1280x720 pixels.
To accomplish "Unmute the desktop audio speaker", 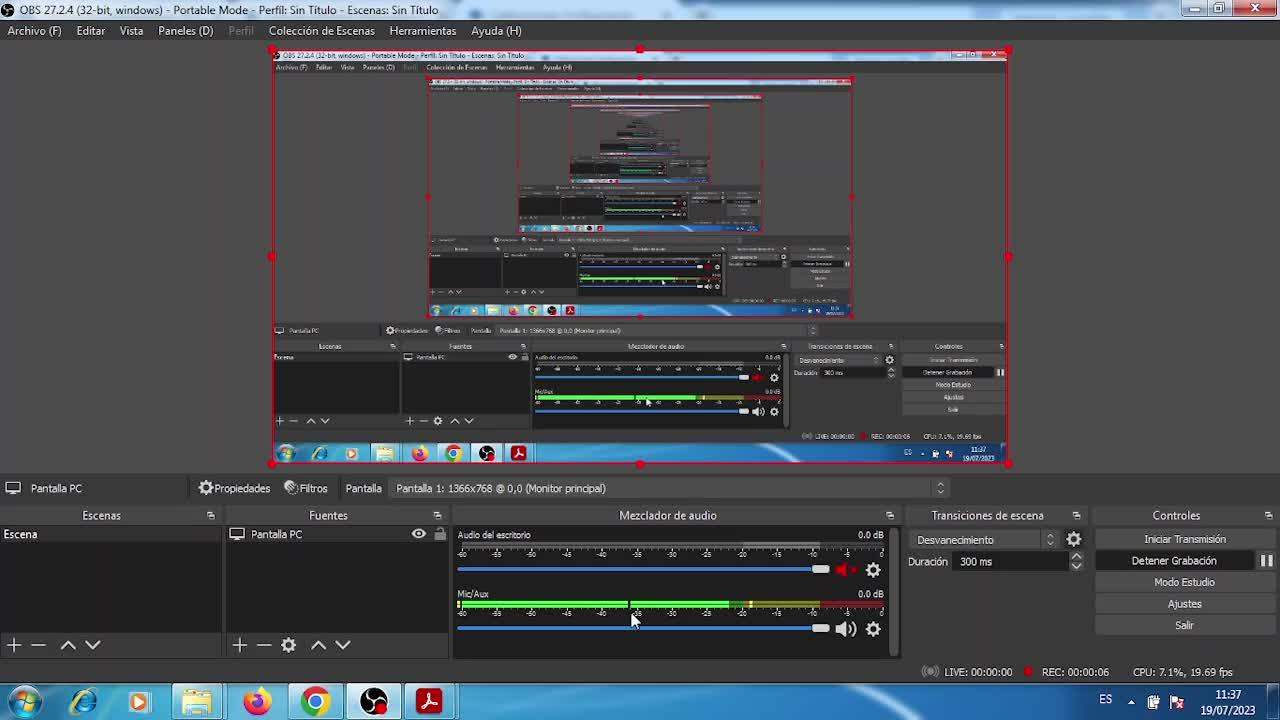I will (845, 570).
